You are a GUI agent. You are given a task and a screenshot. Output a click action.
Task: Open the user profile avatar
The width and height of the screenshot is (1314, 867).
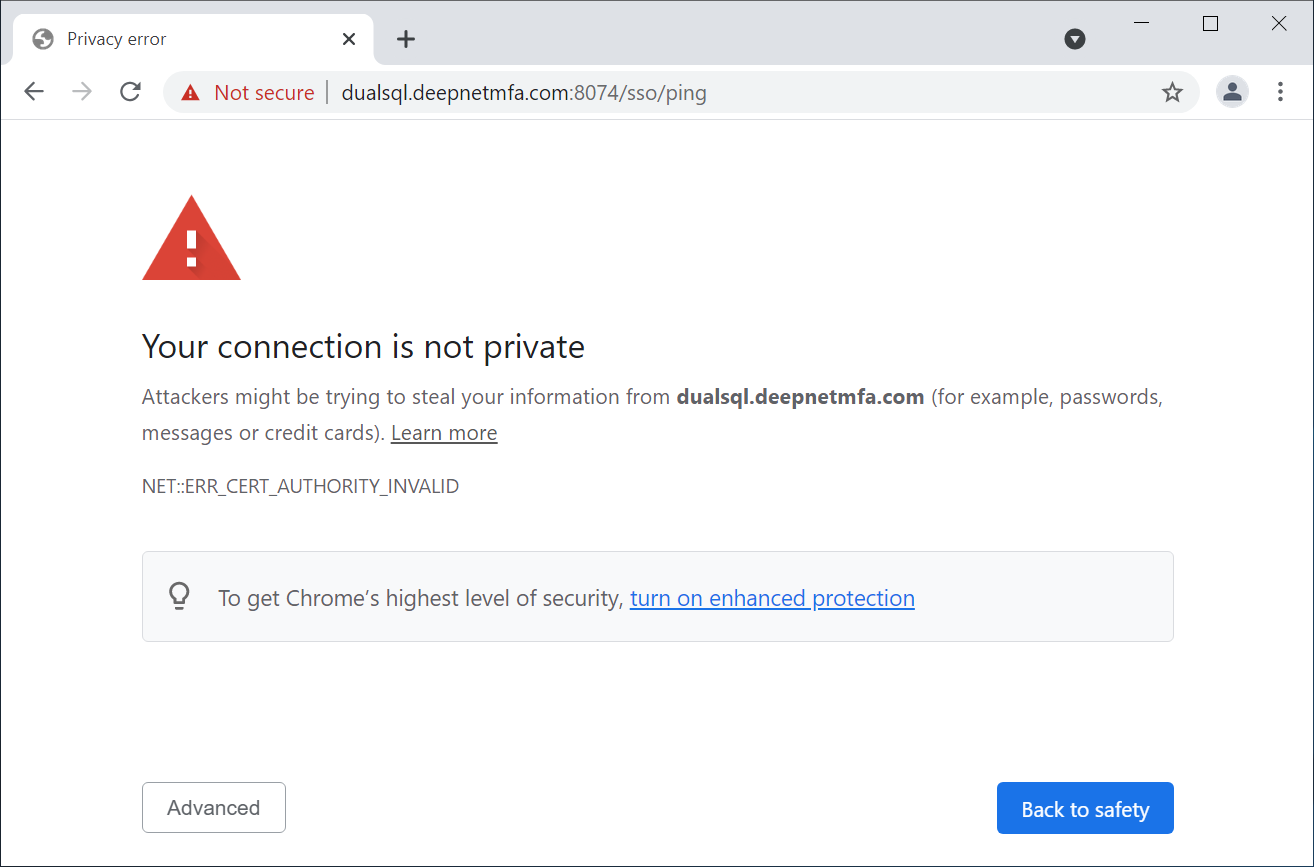click(x=1232, y=92)
